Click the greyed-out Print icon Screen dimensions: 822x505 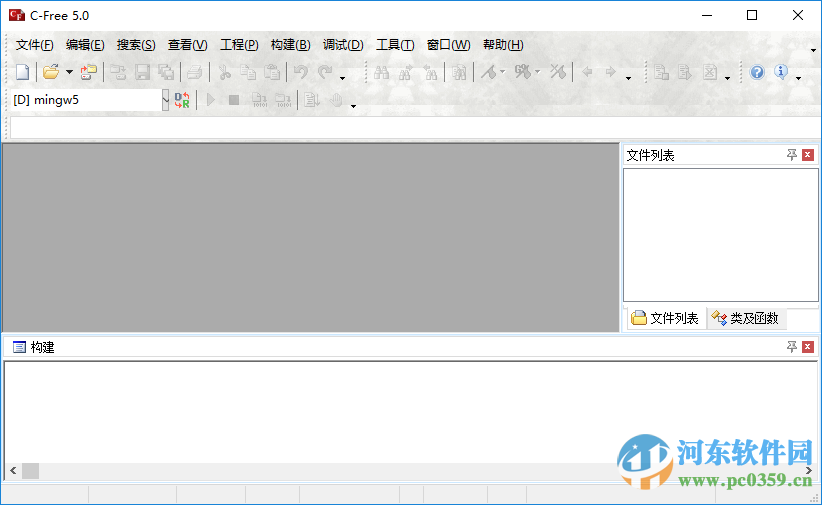coord(194,72)
